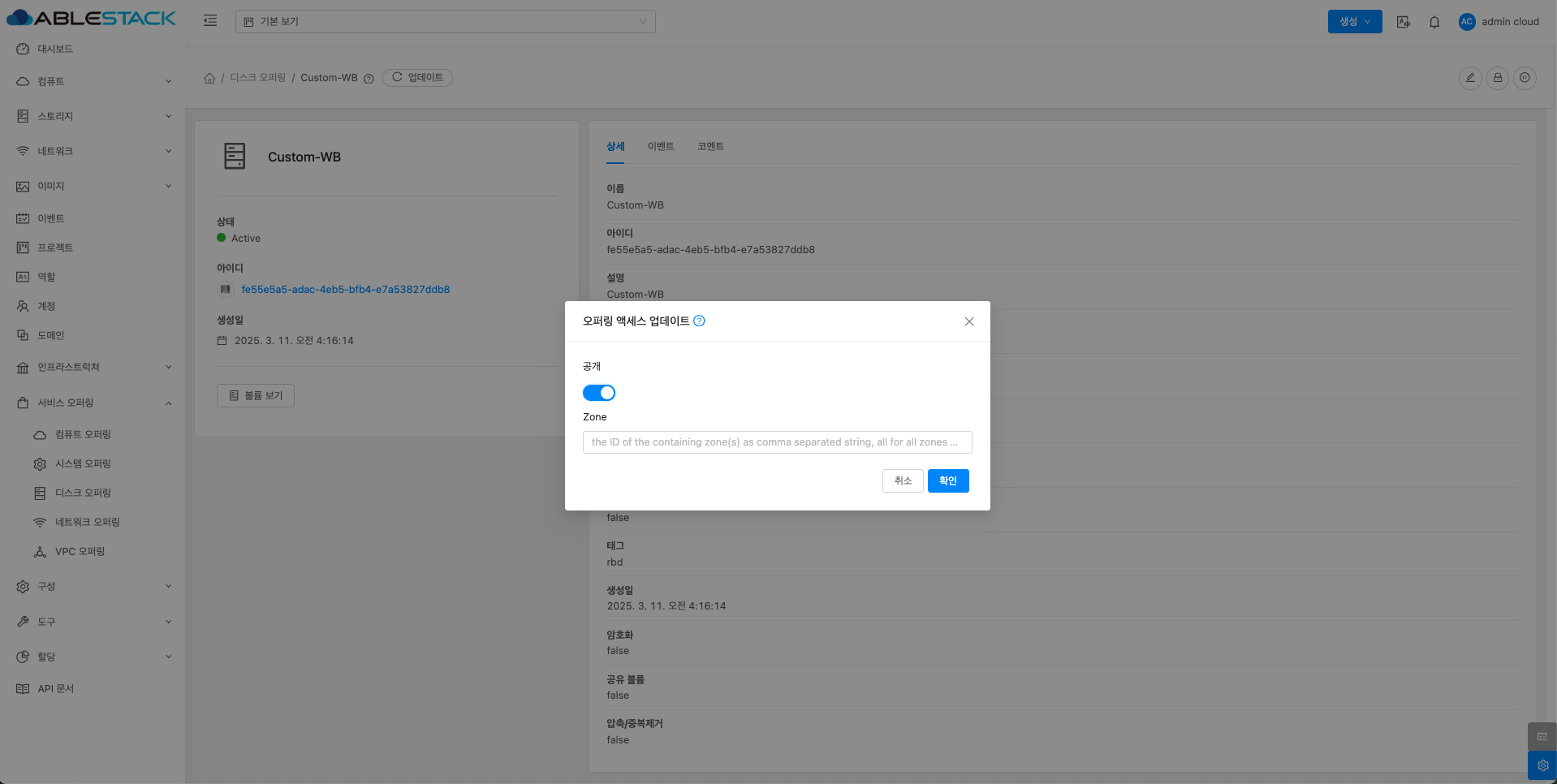Open 디스크 오퍼링 breadcrumb link

click(257, 78)
